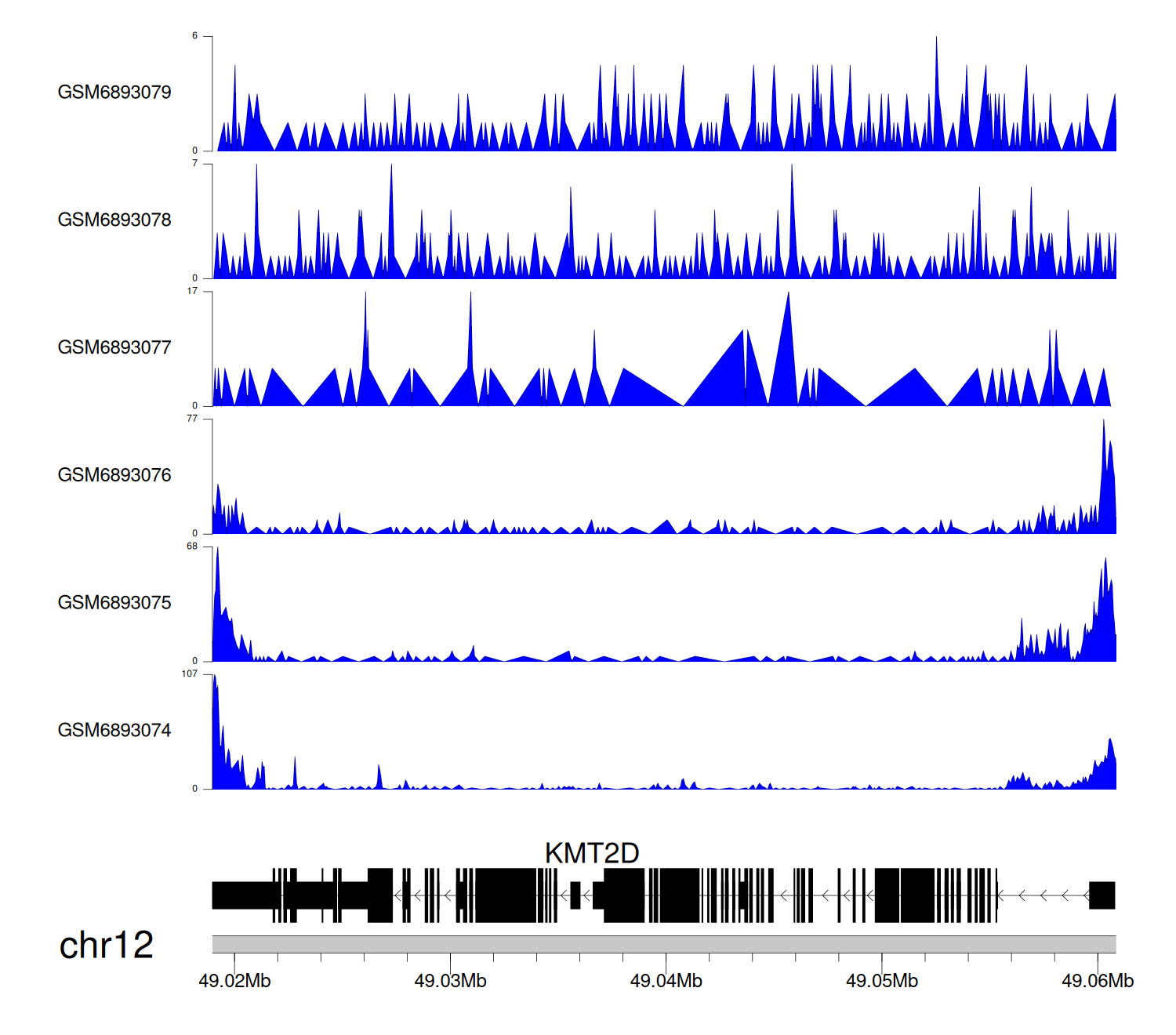Screen dimensions: 1176x1035
Task: Click the isolated KMT2D exon block at far right
Action: tap(1102, 895)
